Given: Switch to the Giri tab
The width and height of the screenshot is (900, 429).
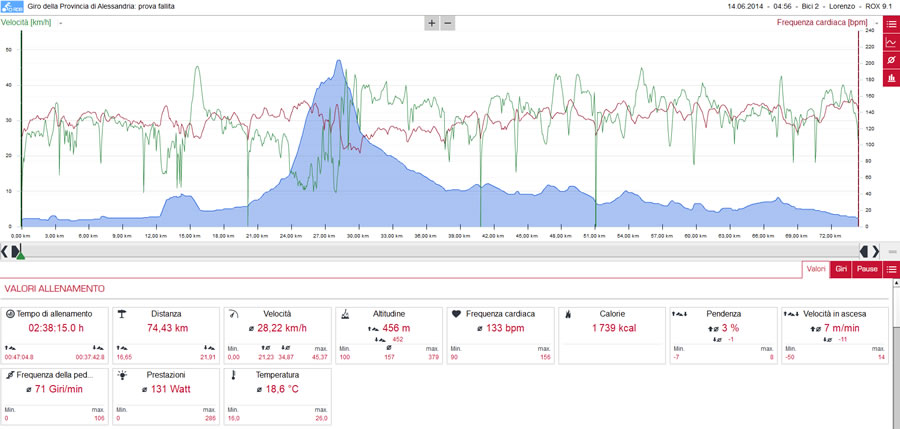Looking at the screenshot, I should pos(841,269).
